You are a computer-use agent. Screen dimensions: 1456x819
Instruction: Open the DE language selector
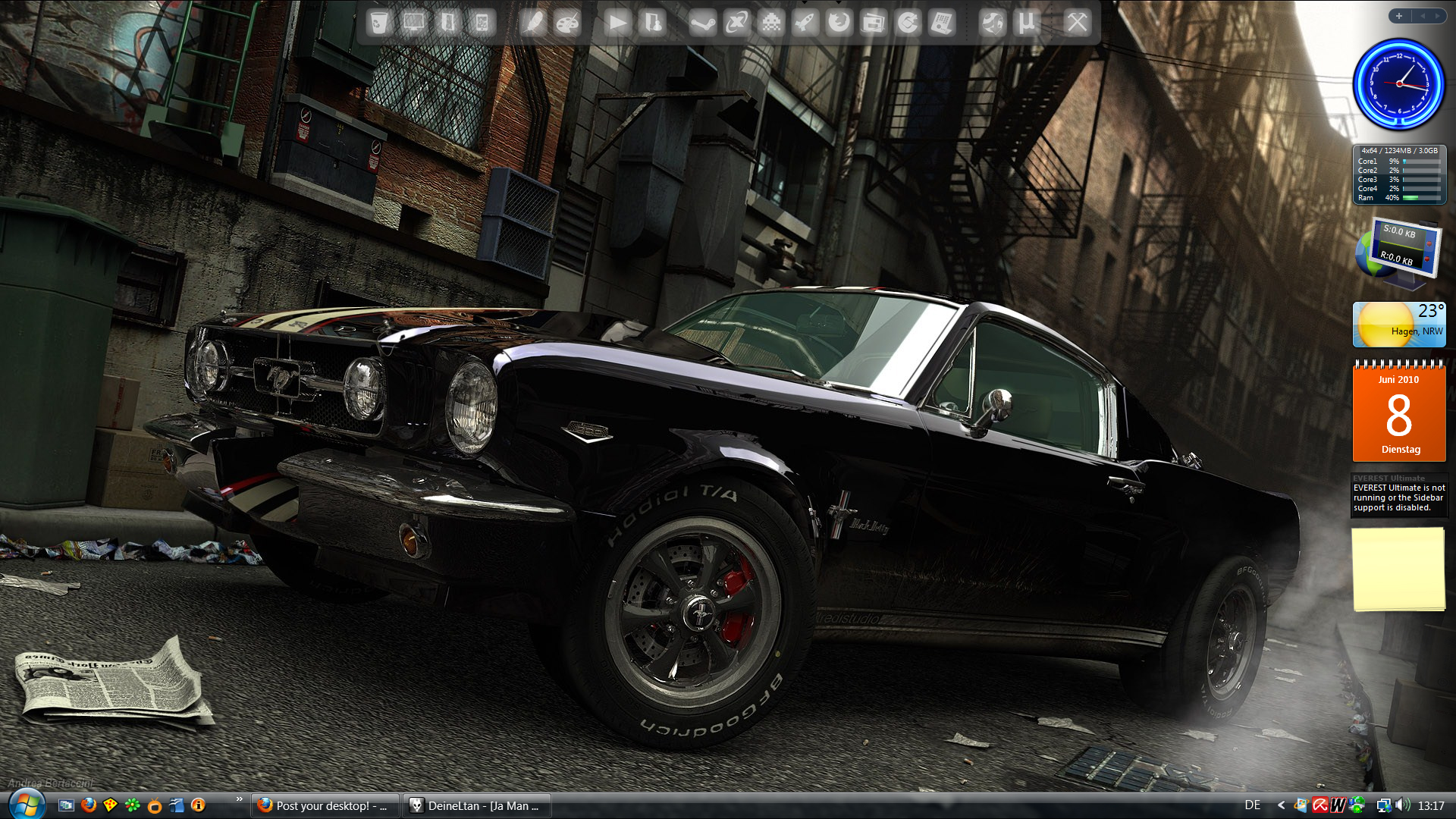pos(1252,805)
